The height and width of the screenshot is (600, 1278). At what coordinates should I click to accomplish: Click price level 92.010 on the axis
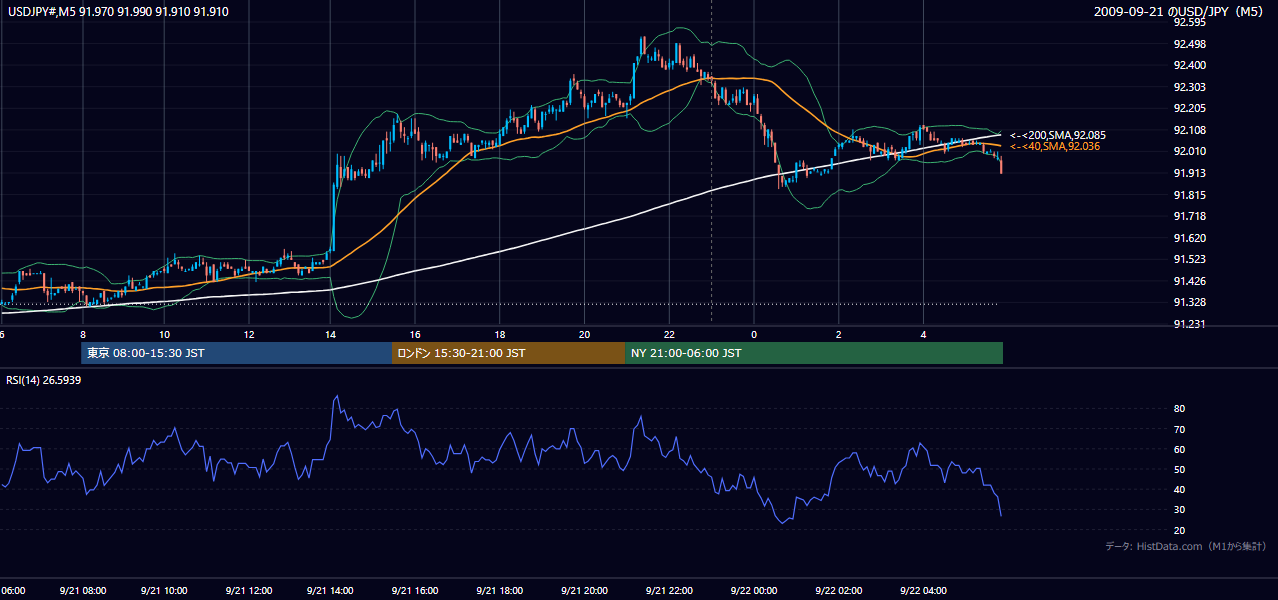(1190, 151)
